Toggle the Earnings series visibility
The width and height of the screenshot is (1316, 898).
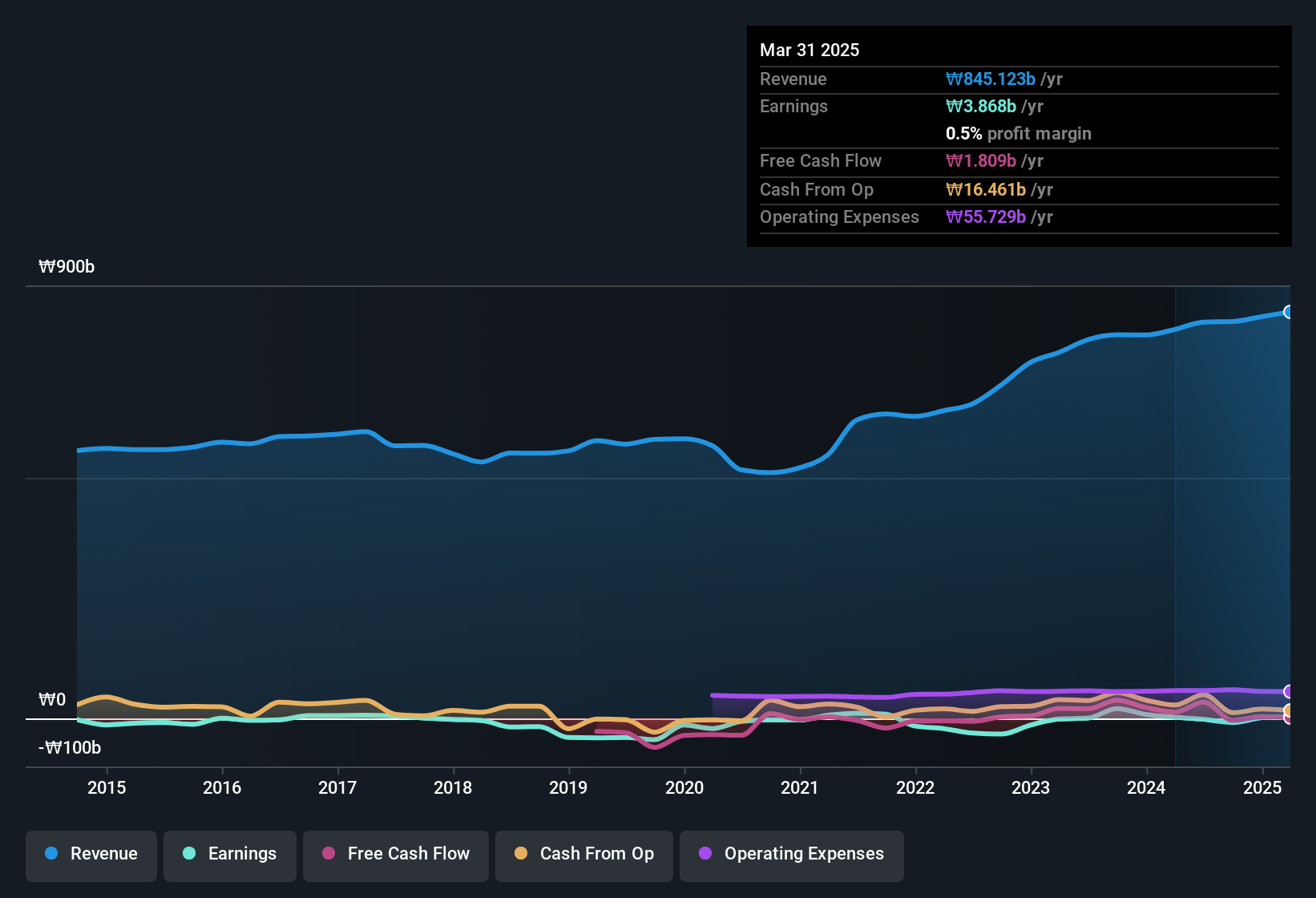[x=229, y=854]
